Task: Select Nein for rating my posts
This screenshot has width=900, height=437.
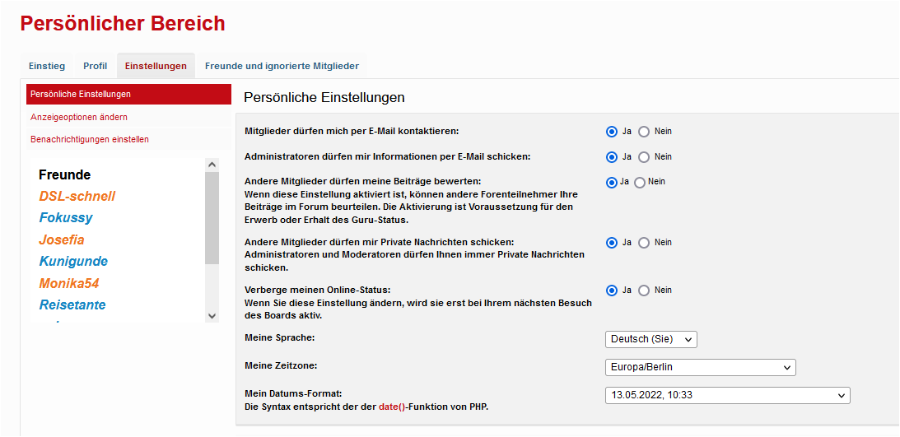Action: pos(639,182)
